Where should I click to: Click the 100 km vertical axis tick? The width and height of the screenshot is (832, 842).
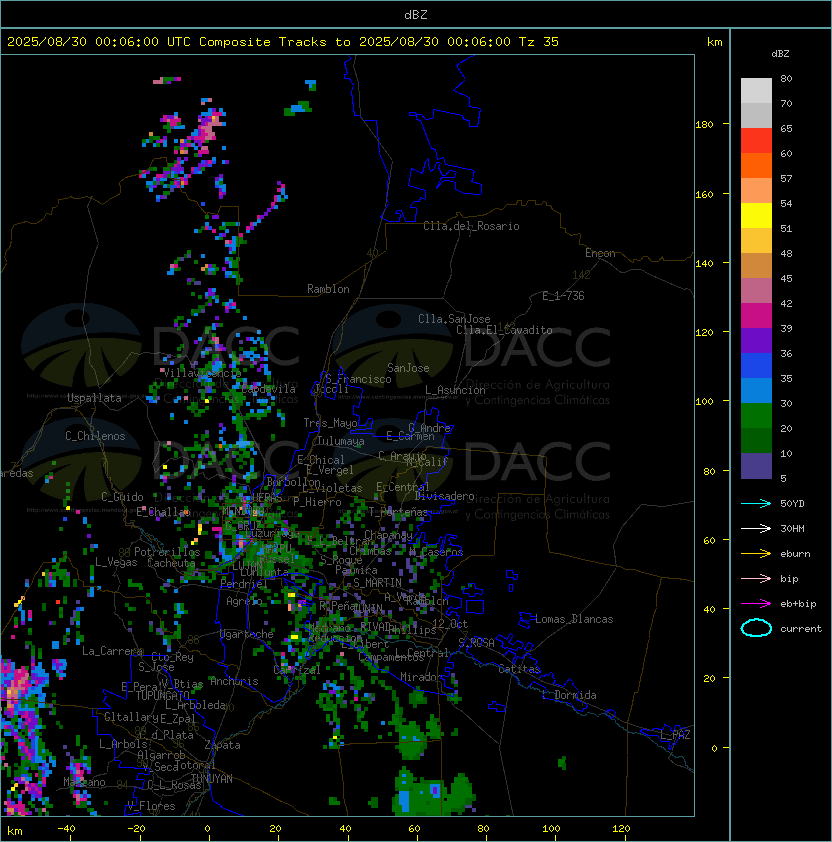point(704,402)
